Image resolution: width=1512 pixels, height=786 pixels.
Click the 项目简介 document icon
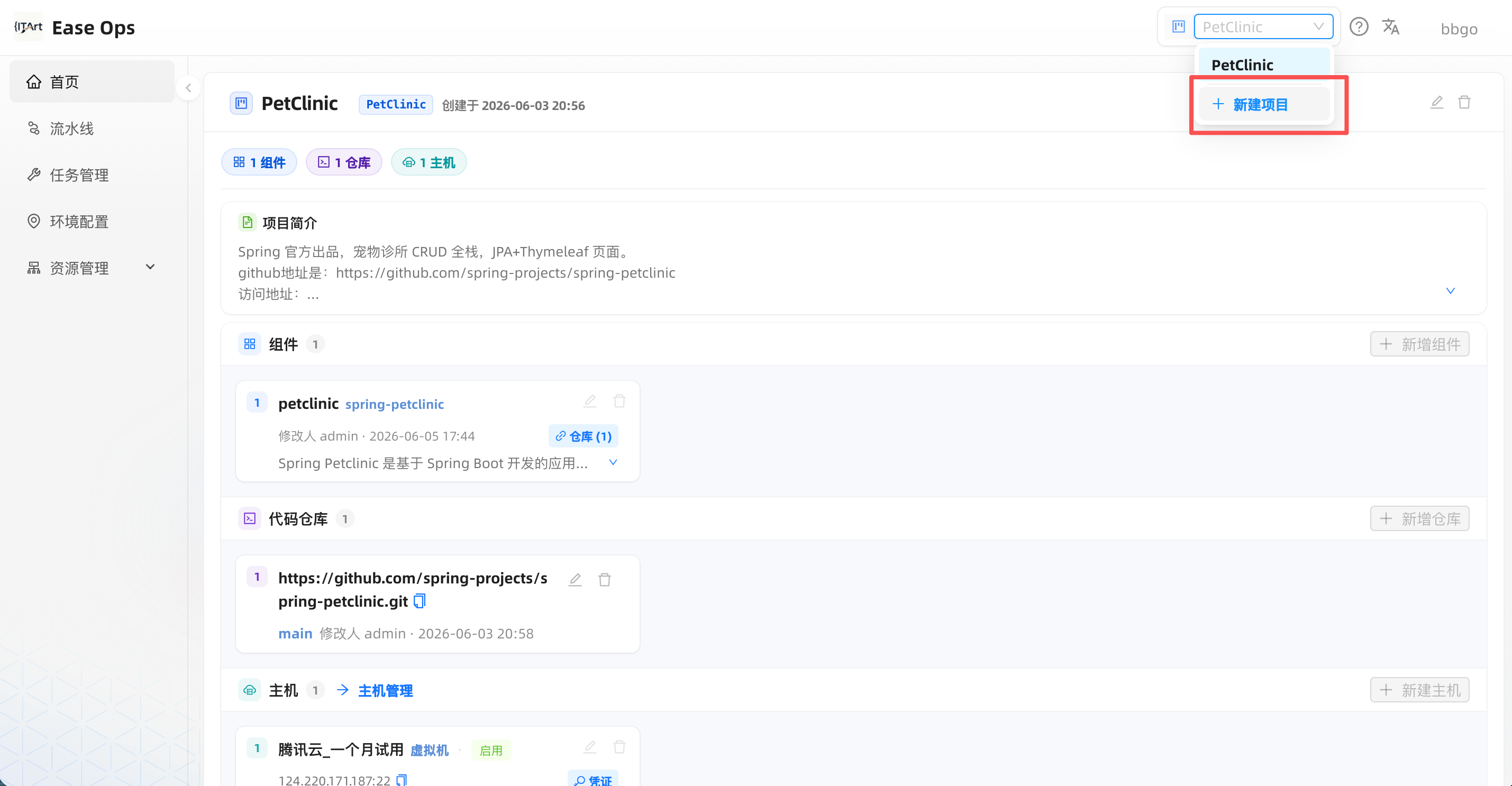(247, 223)
